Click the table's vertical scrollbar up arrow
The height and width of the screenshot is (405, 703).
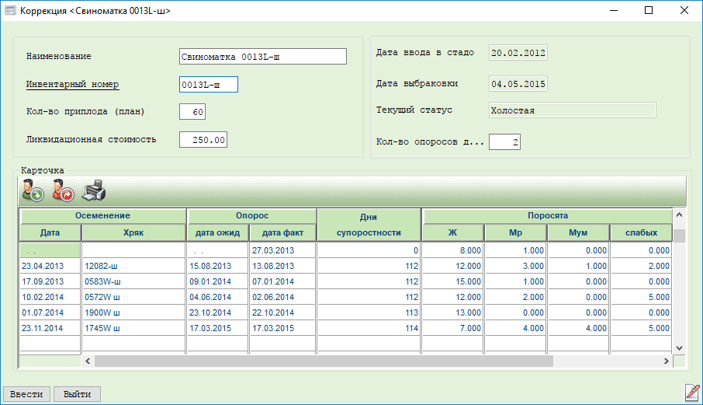pos(680,215)
